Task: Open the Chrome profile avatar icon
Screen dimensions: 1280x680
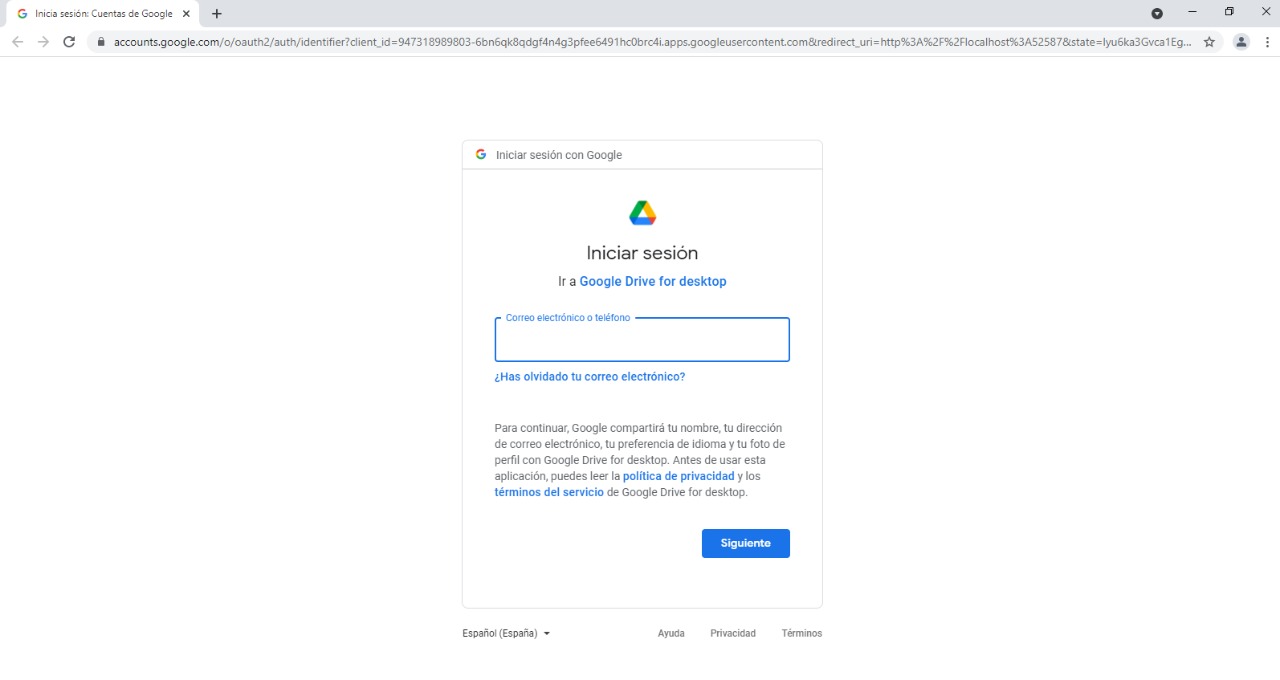Action: tap(1241, 42)
